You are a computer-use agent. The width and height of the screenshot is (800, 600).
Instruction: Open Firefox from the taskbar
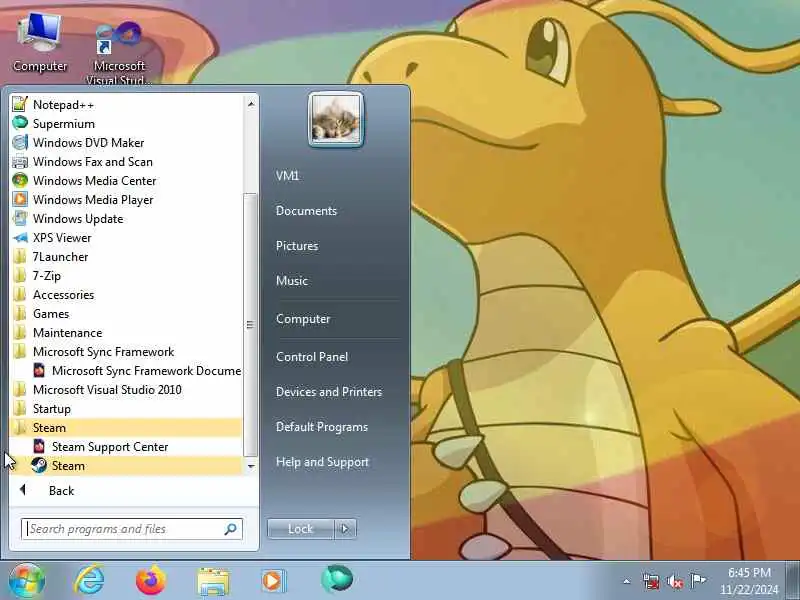(151, 580)
